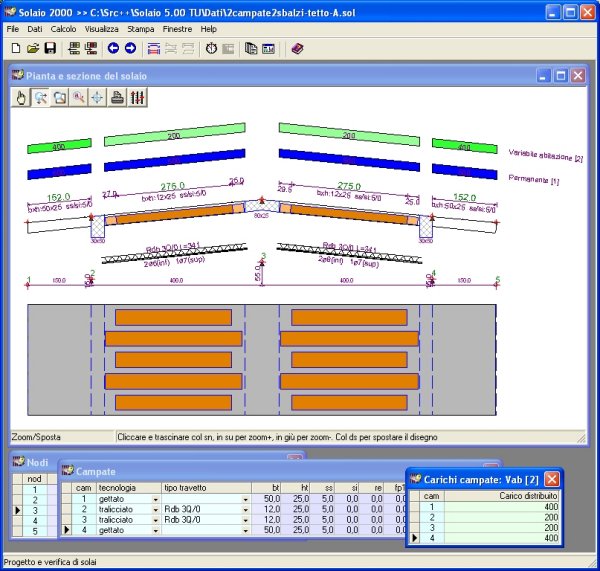Screen dimensions: 600x571
Task: Open the Help menu
Action: [x=209, y=29]
